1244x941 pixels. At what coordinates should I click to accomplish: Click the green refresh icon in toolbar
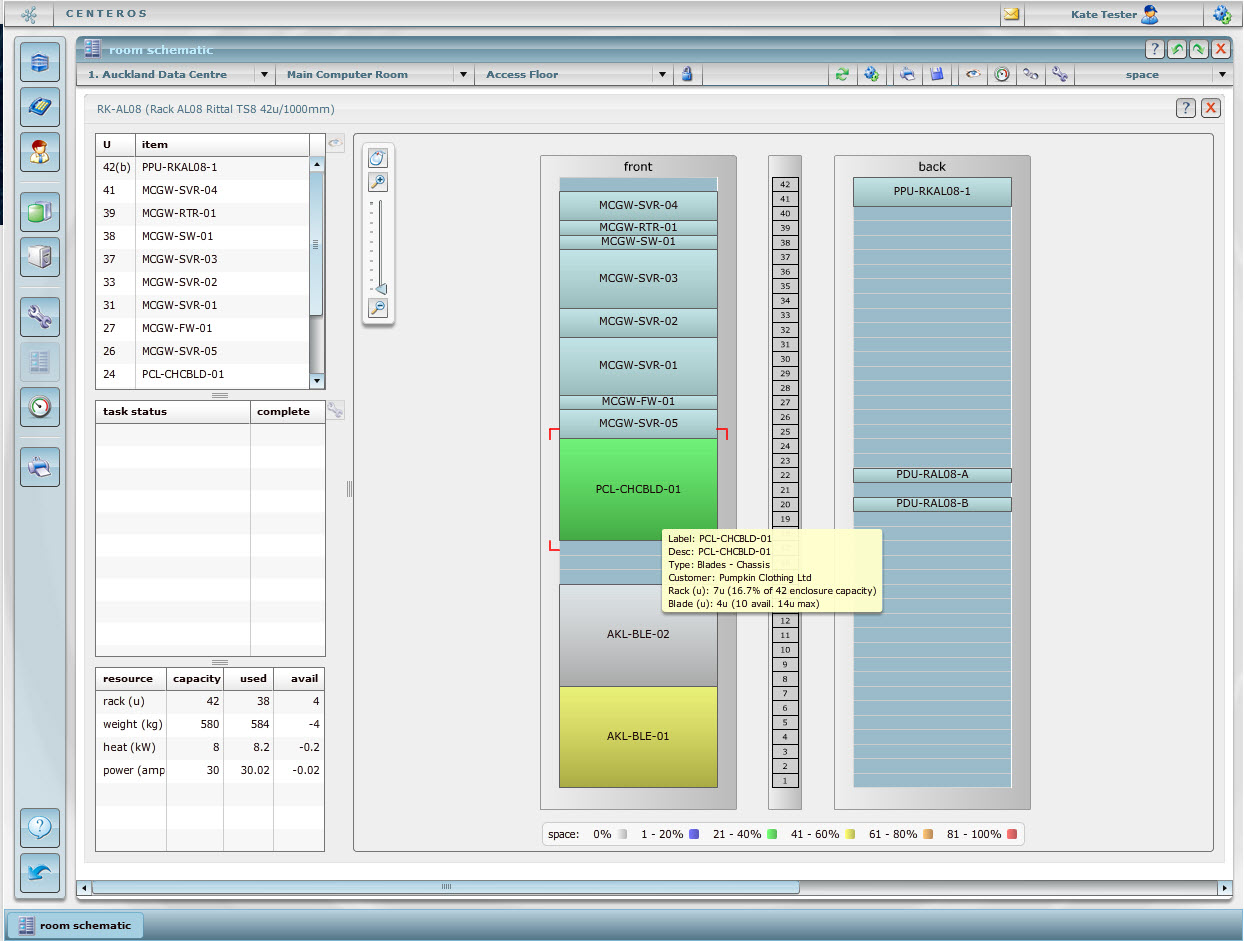pos(843,75)
